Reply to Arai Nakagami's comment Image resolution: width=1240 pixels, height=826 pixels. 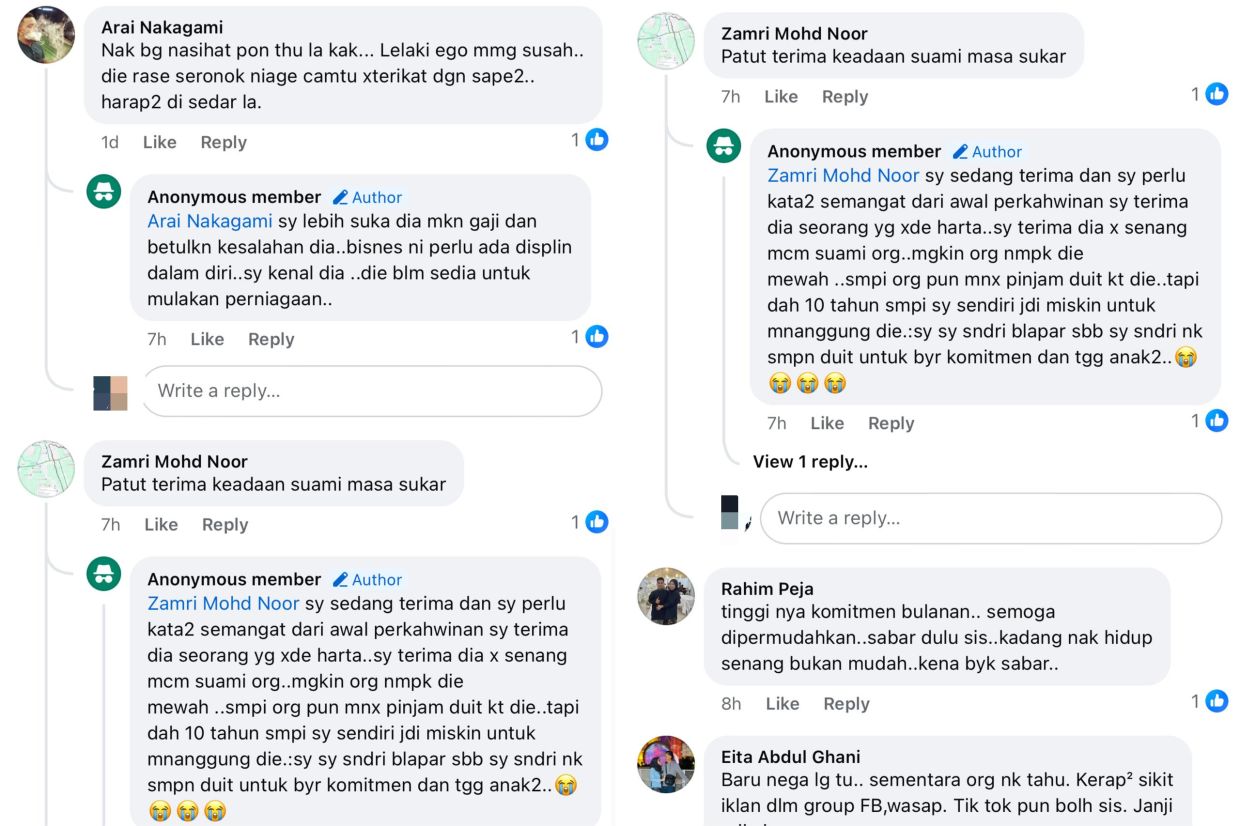[223, 142]
